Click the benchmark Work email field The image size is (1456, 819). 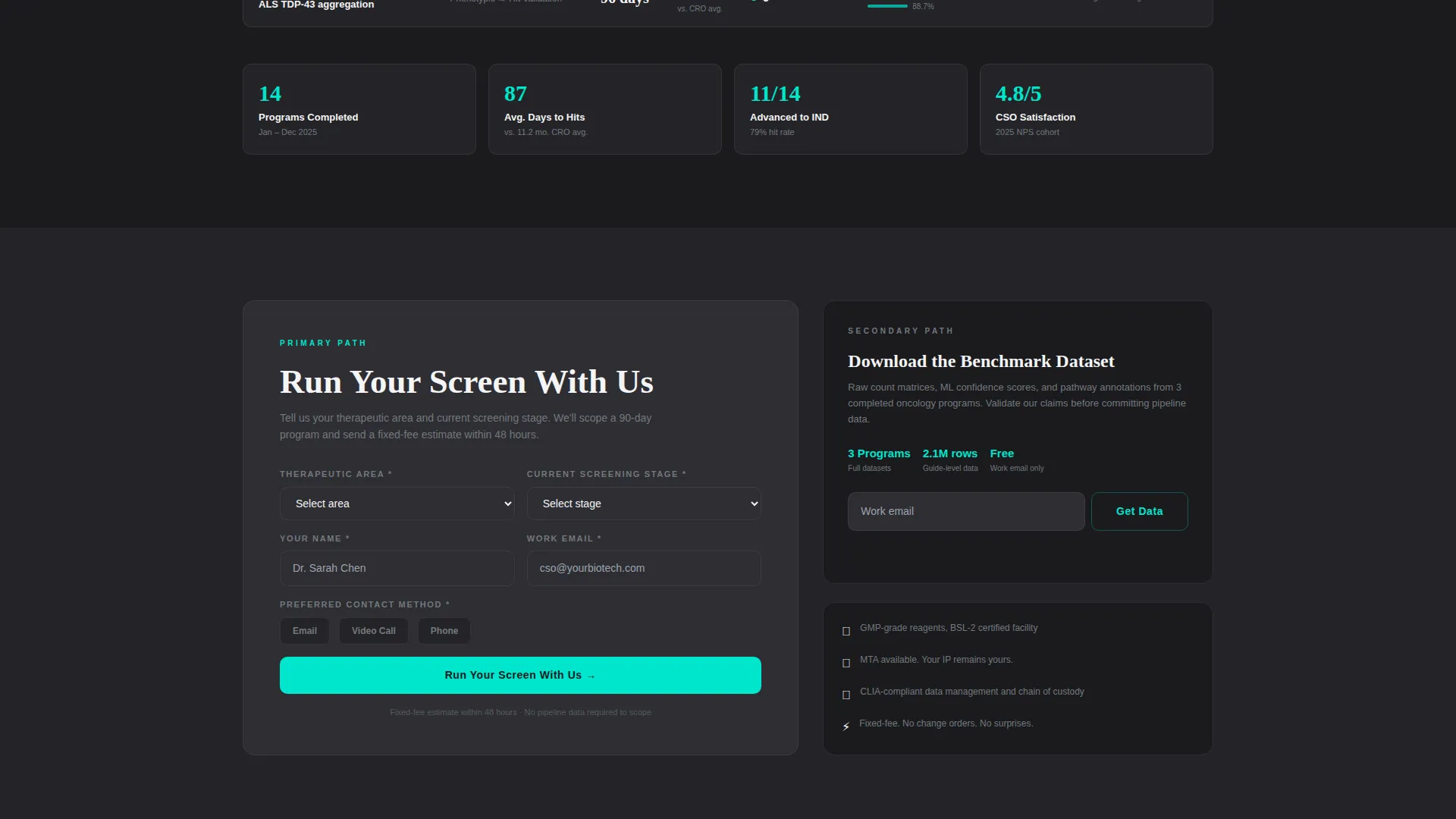(966, 511)
